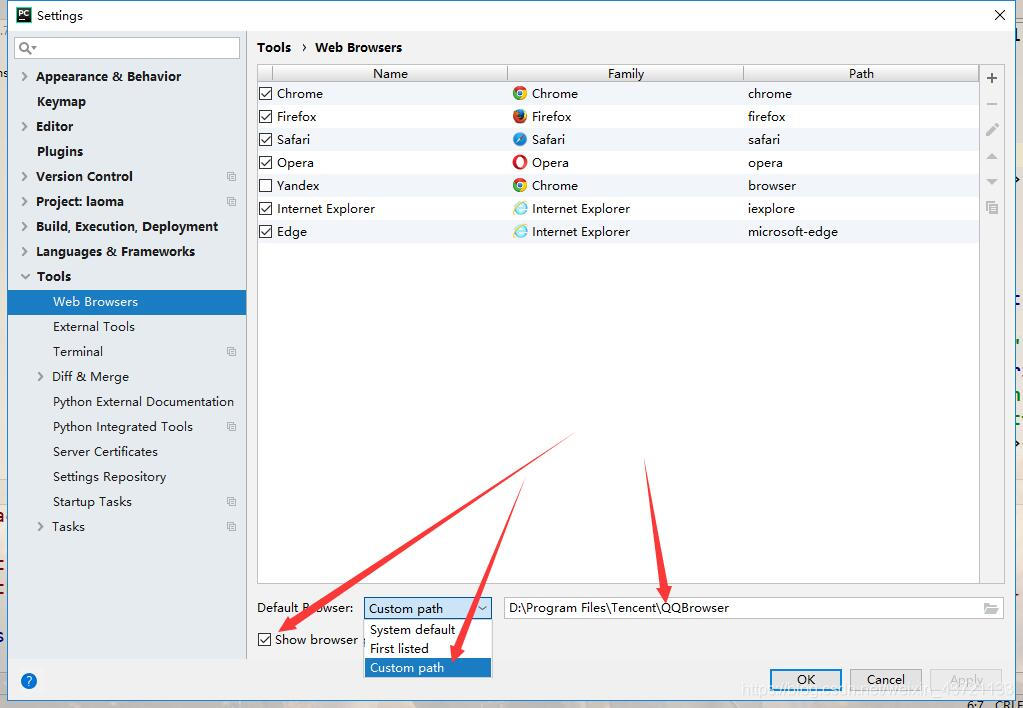
Task: Click the Apply button
Action: coord(966,679)
